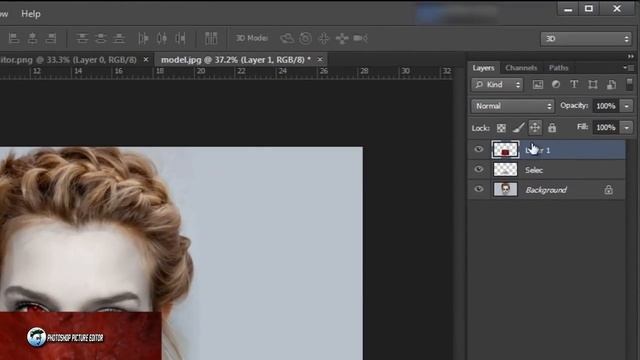Select the Layers panel tab
Viewport: 640px width, 360px height.
click(x=483, y=68)
